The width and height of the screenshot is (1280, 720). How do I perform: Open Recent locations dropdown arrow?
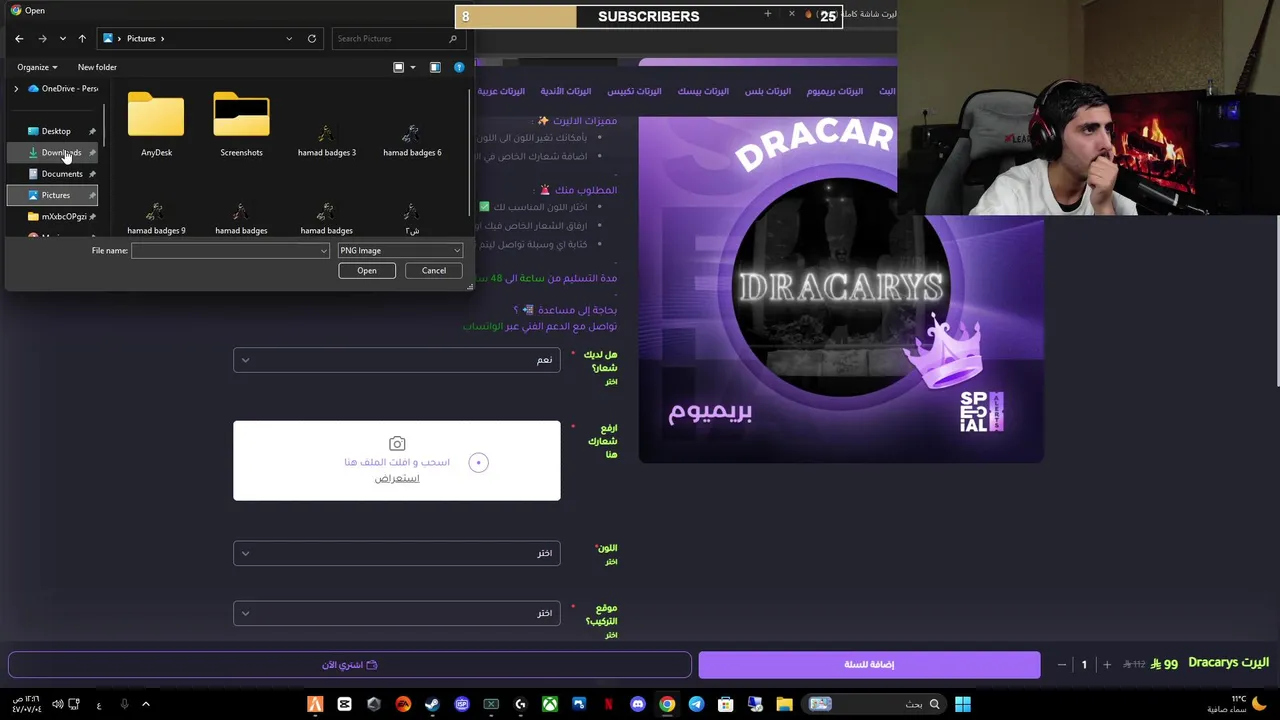click(62, 39)
